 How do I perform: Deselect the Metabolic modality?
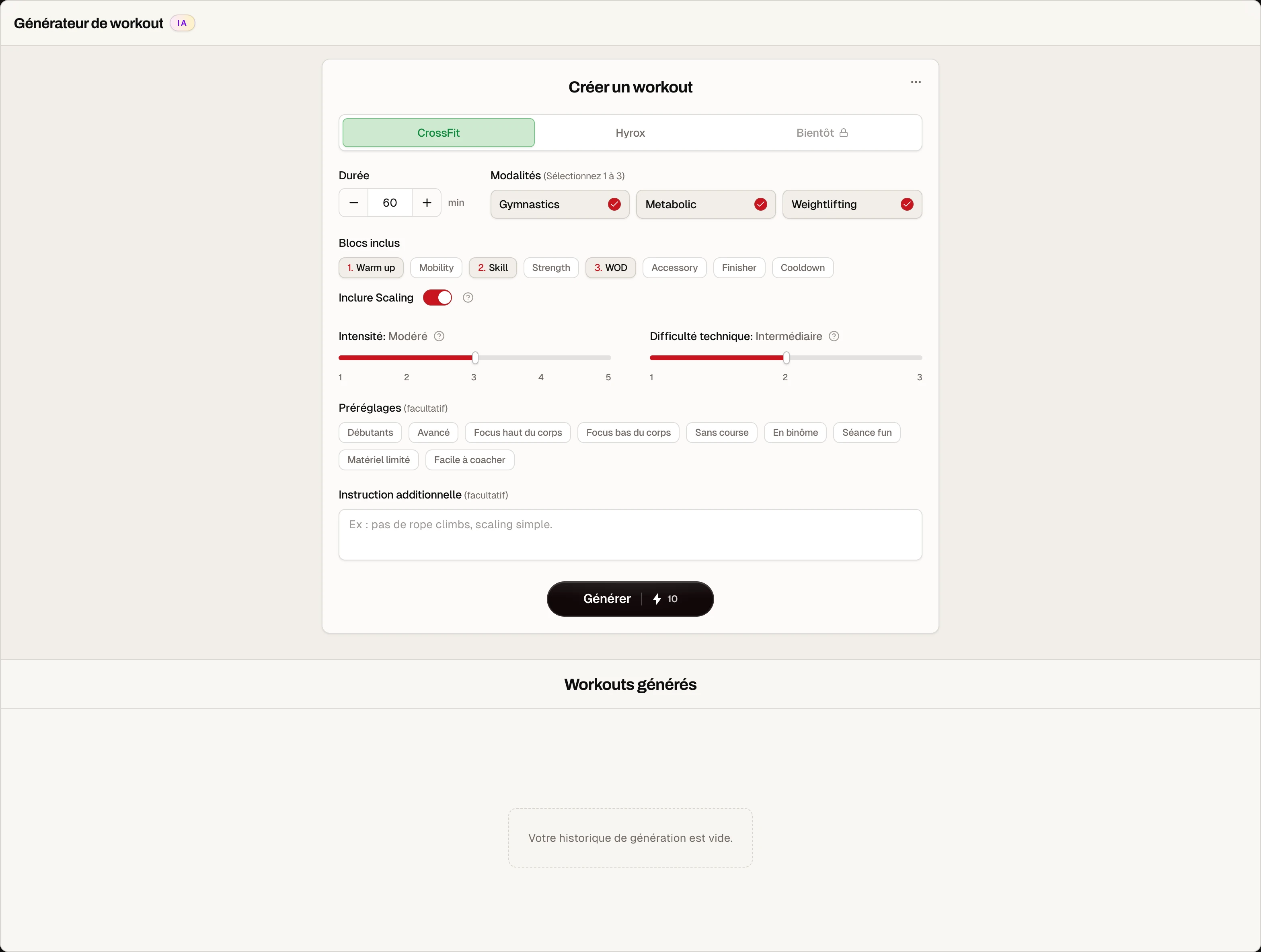(706, 204)
